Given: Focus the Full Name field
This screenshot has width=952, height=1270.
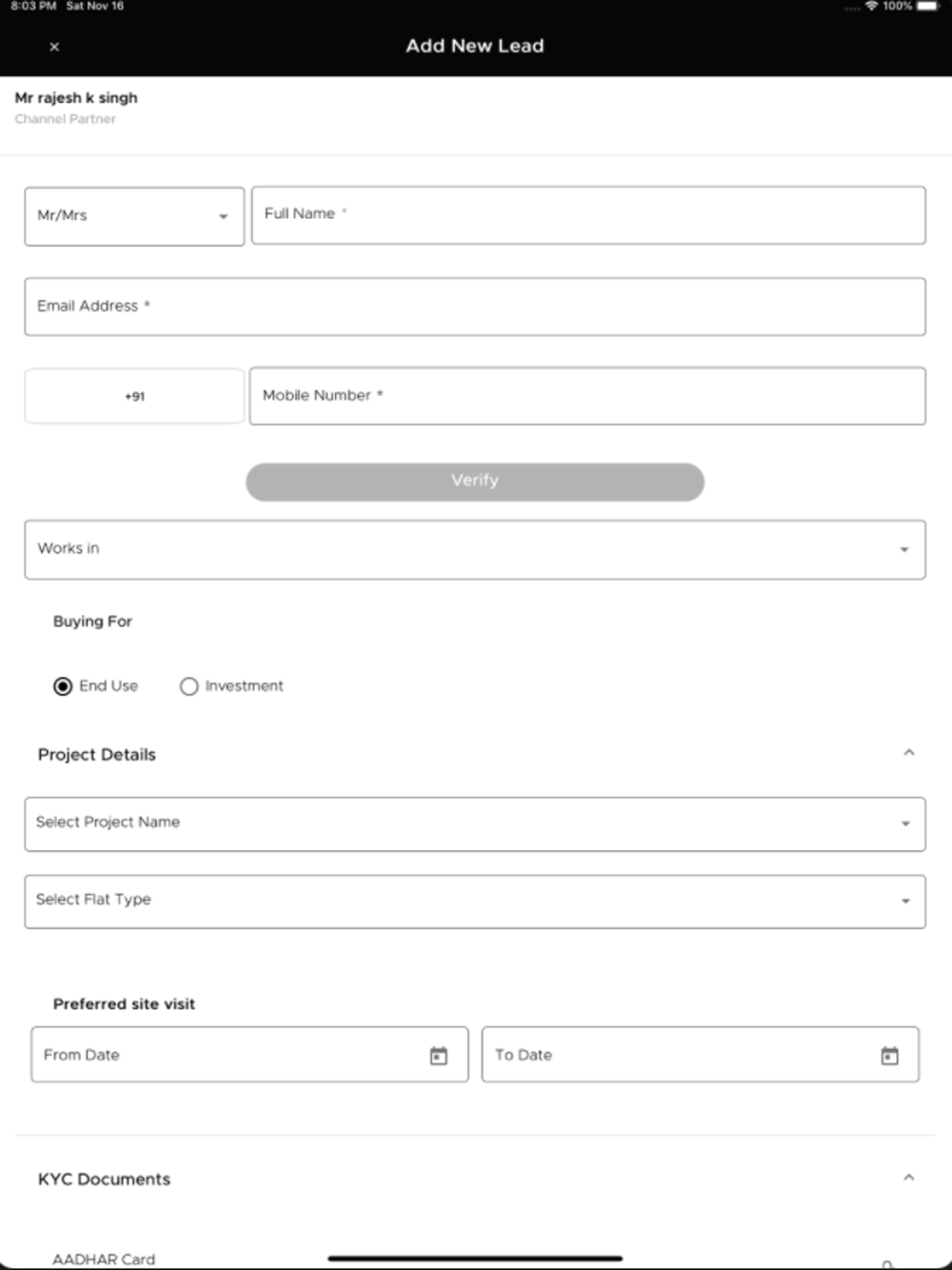Looking at the screenshot, I should (x=588, y=215).
